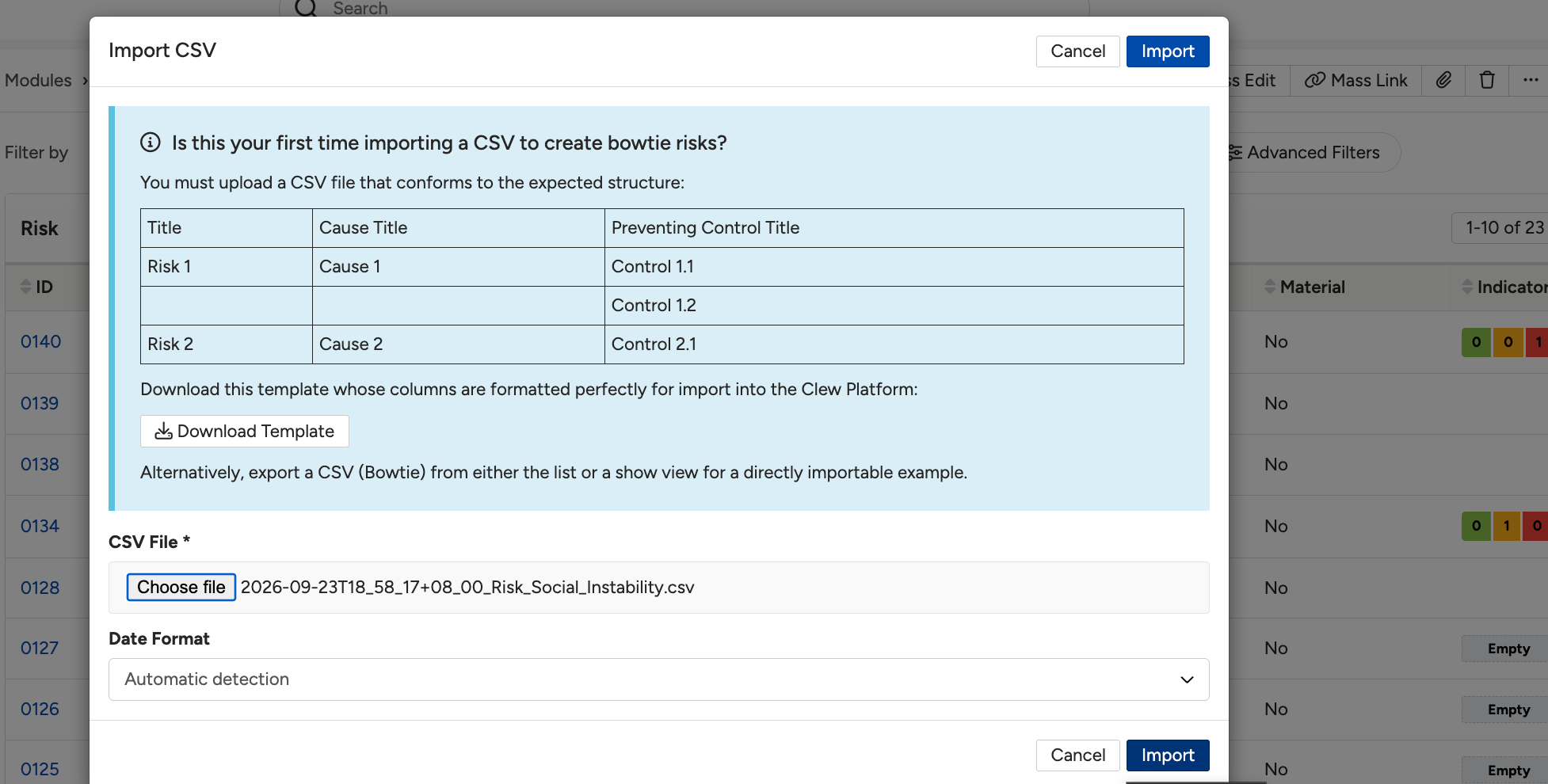
Task: Click the Edit toolbar button
Action: click(1254, 80)
